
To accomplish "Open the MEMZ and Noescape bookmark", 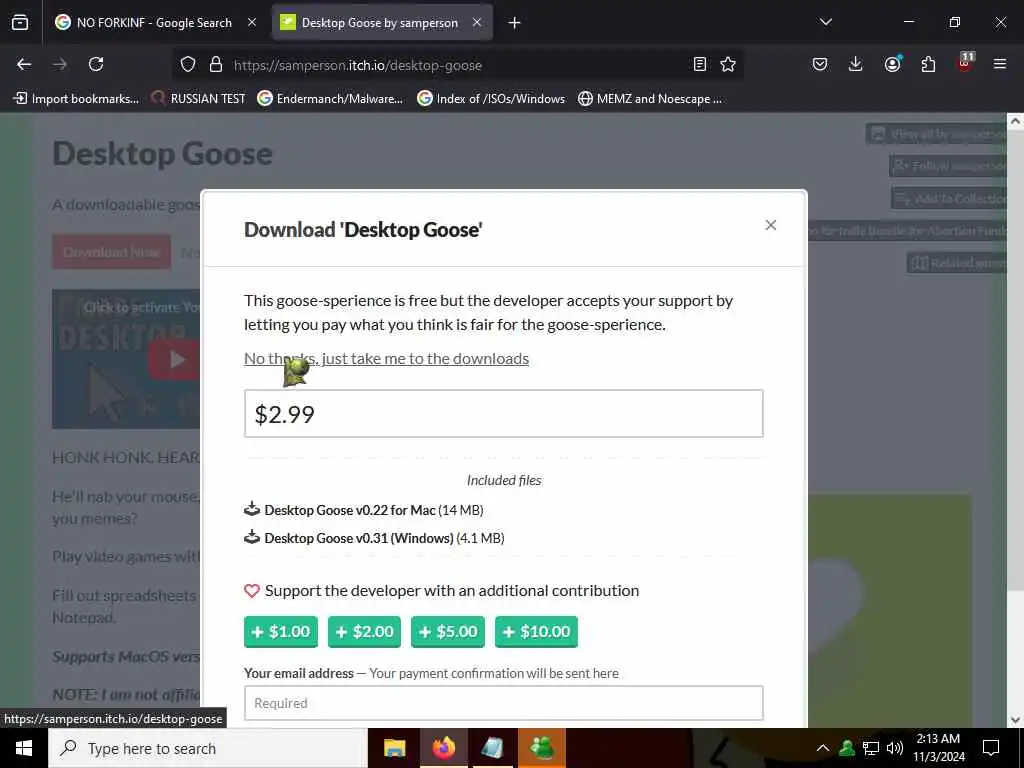I will (x=650, y=99).
